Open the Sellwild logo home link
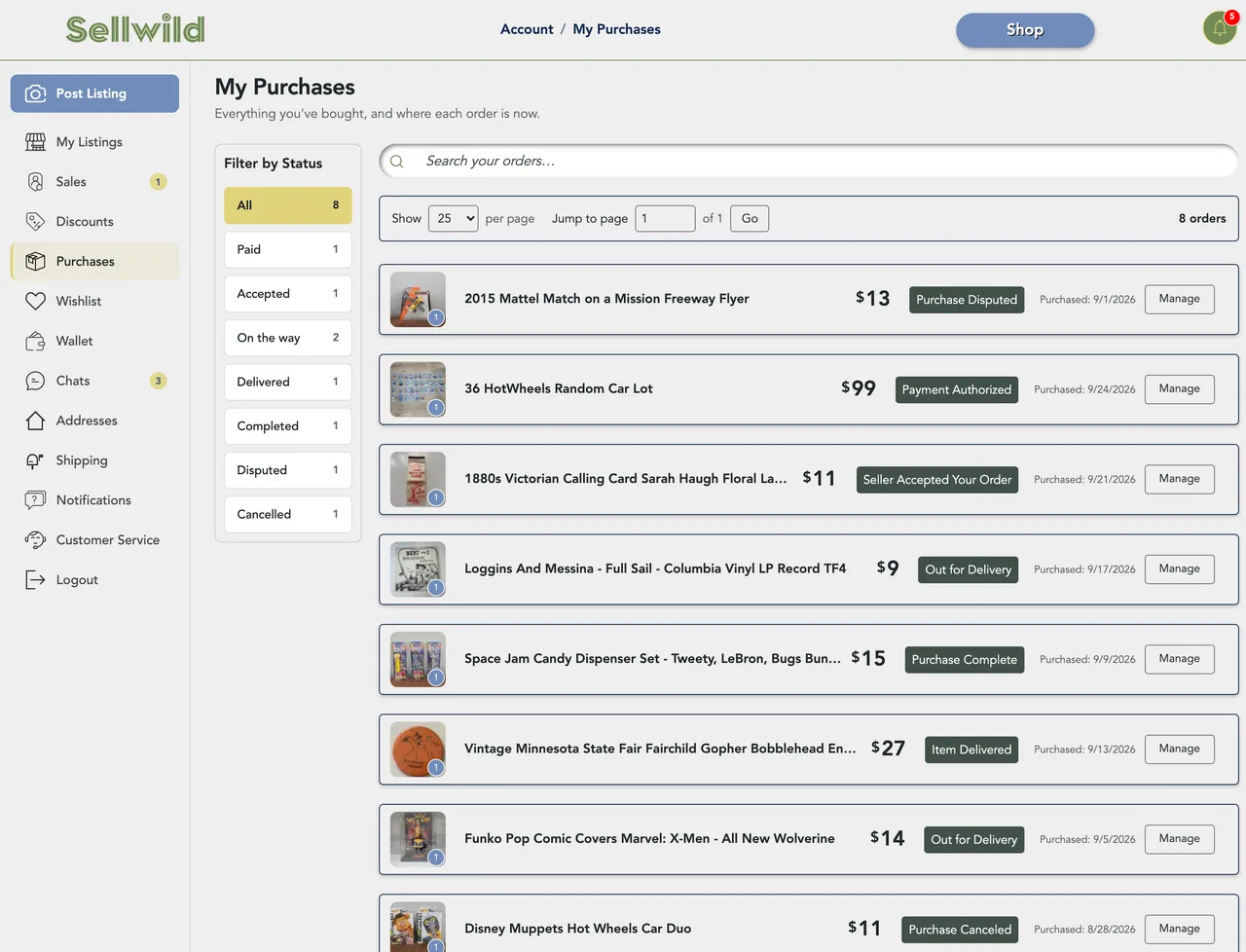 135,29
